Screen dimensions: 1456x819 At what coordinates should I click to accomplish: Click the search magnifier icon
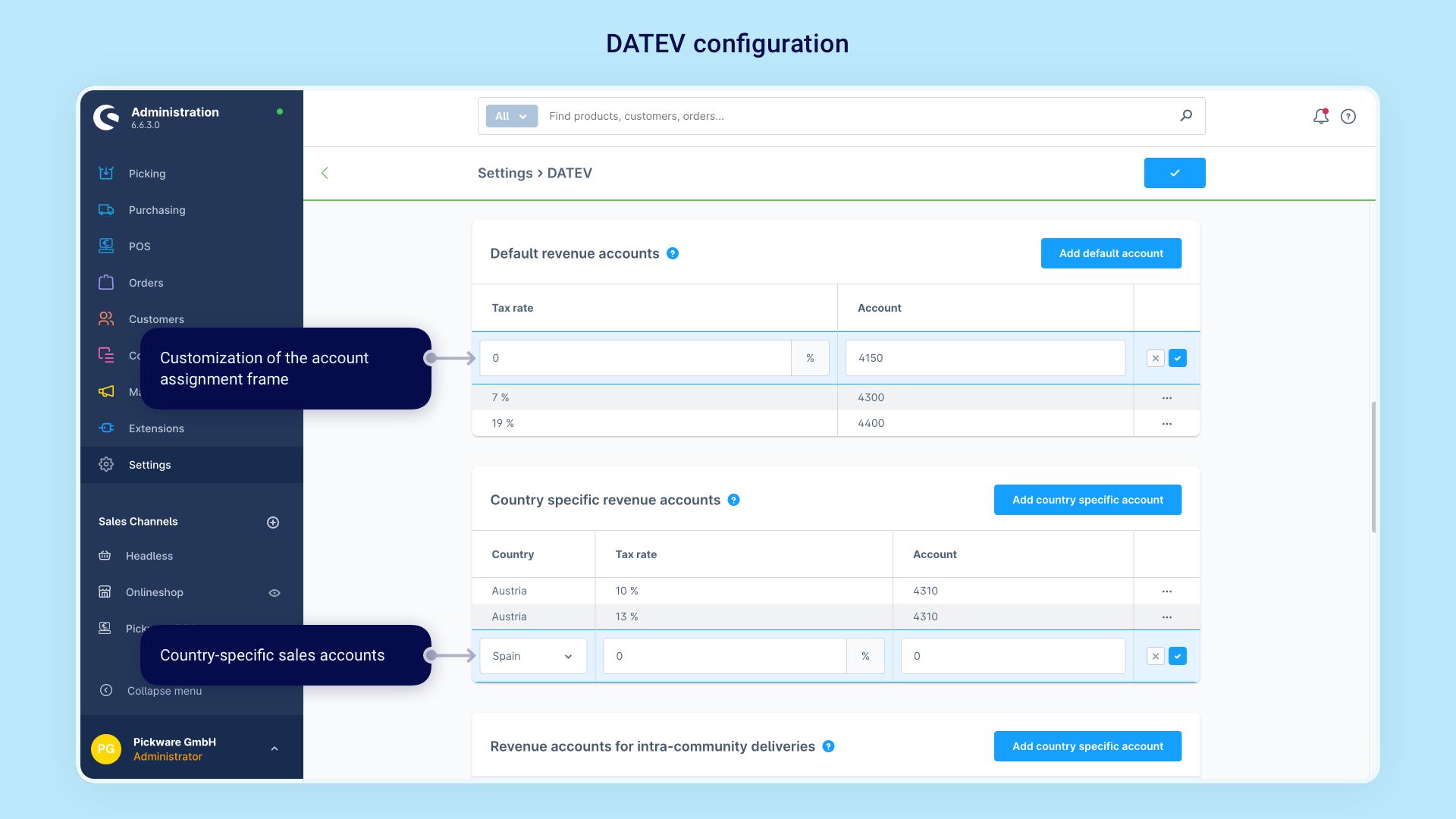coord(1186,116)
